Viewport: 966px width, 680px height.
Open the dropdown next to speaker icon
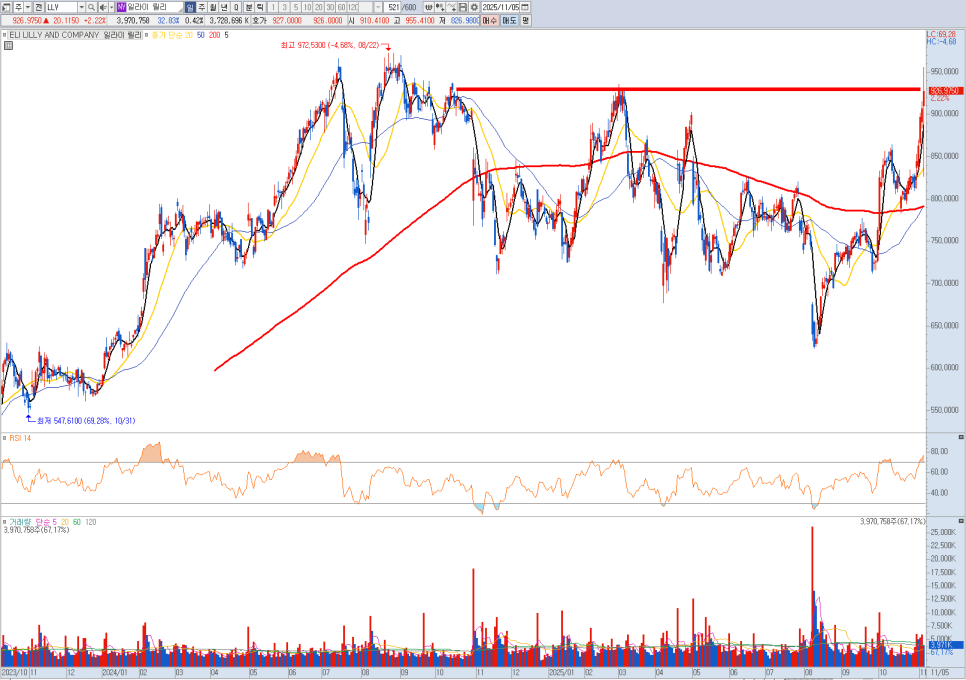[x=111, y=7]
